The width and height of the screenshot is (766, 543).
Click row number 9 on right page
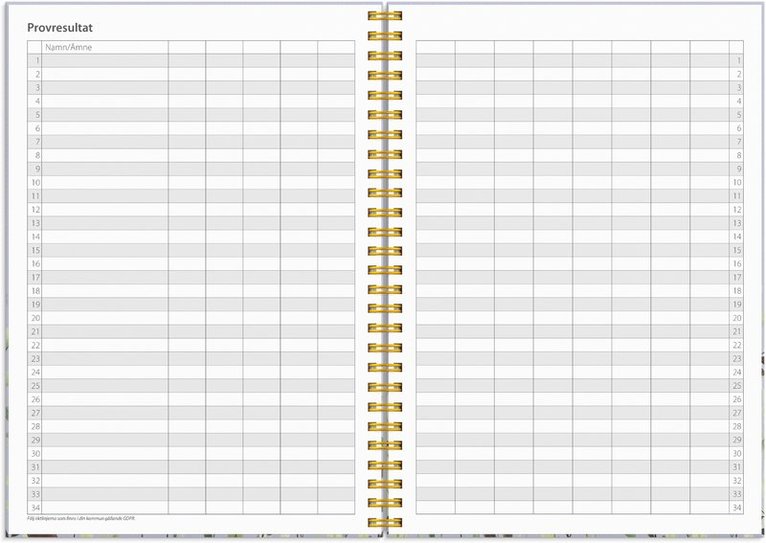tap(737, 169)
